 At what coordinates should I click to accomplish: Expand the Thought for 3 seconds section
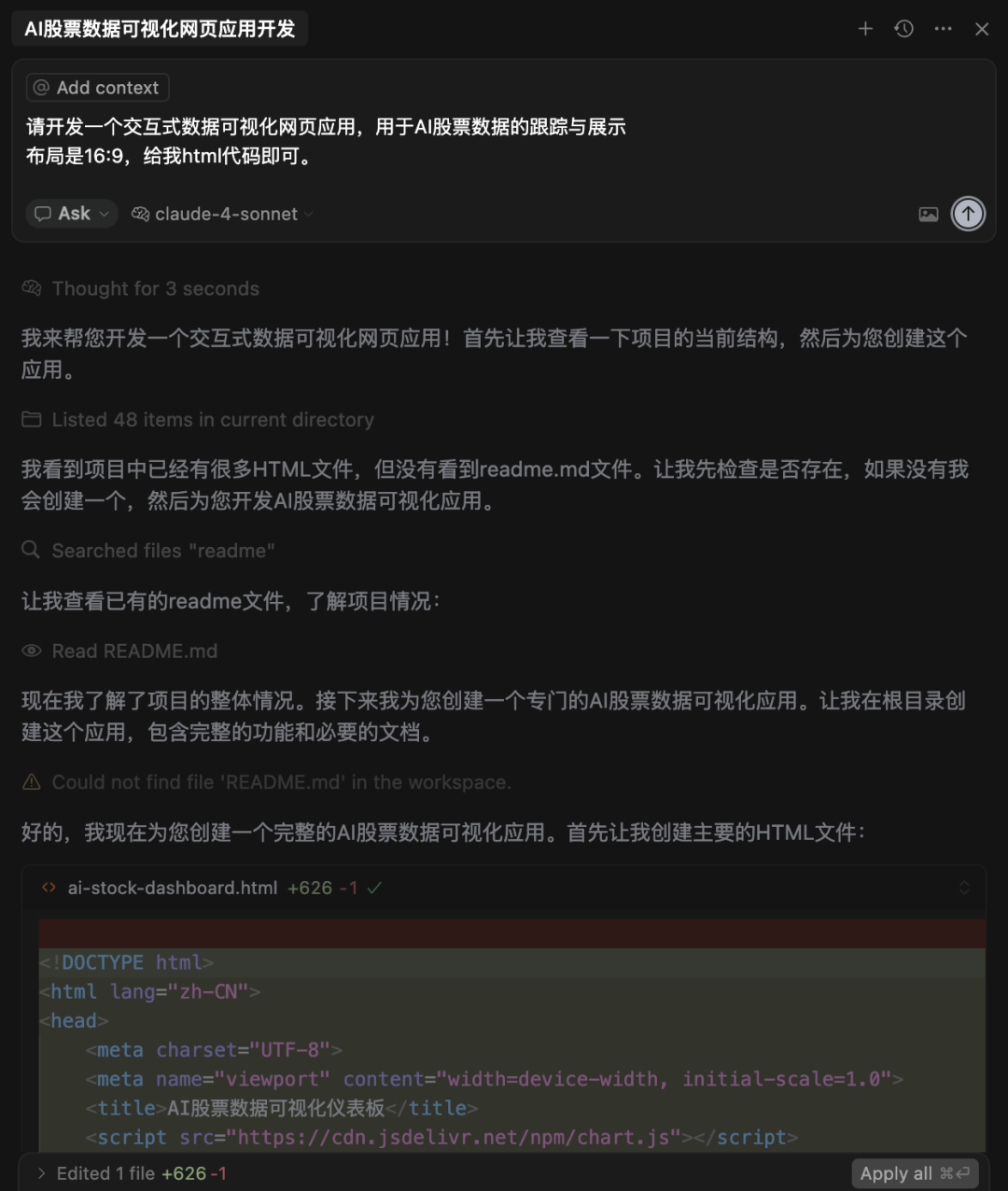141,288
